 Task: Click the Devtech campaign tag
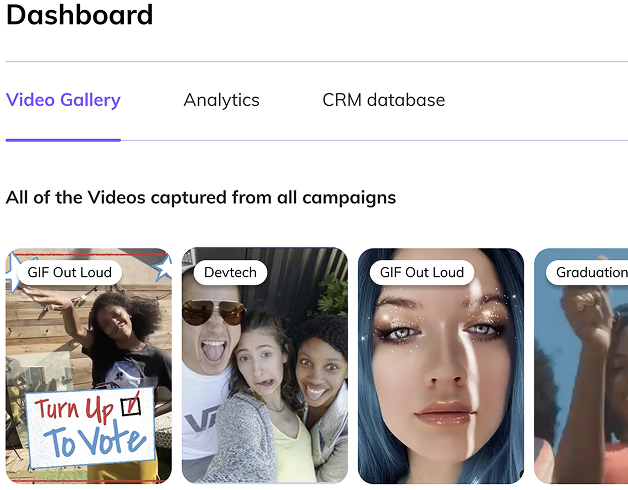point(230,272)
